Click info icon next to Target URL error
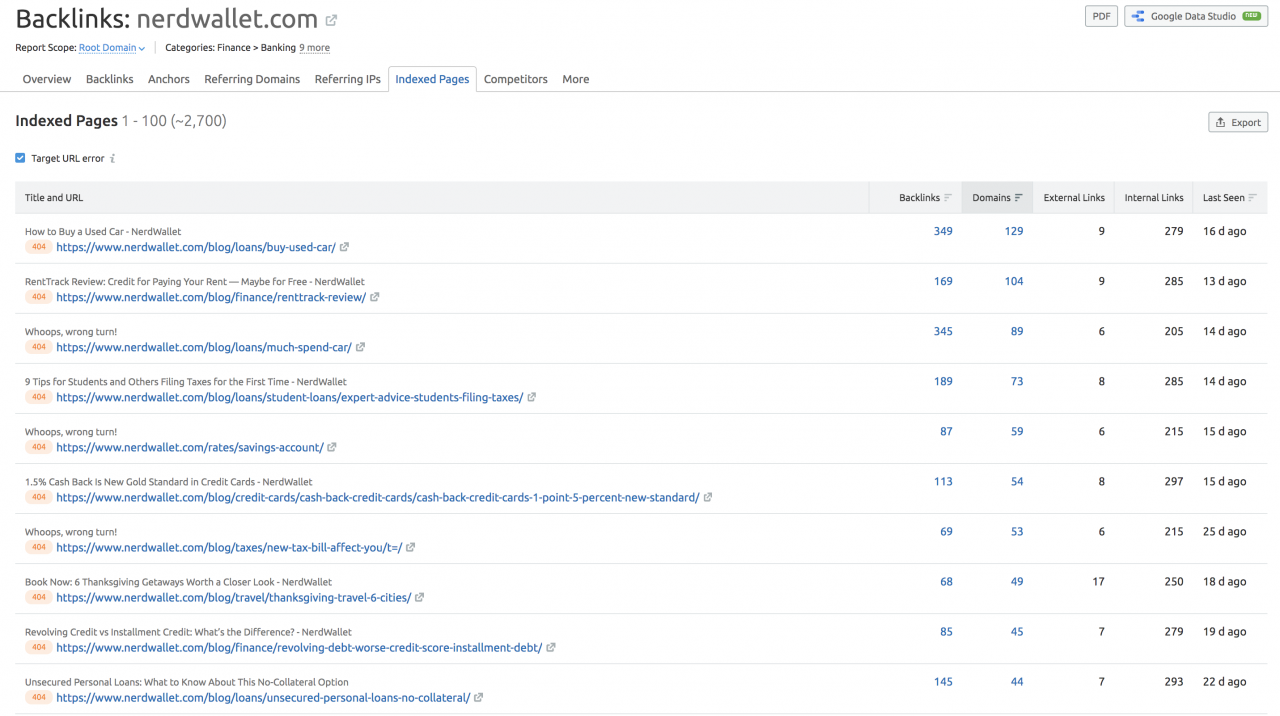Image resolution: width=1280 pixels, height=716 pixels. pos(113,158)
